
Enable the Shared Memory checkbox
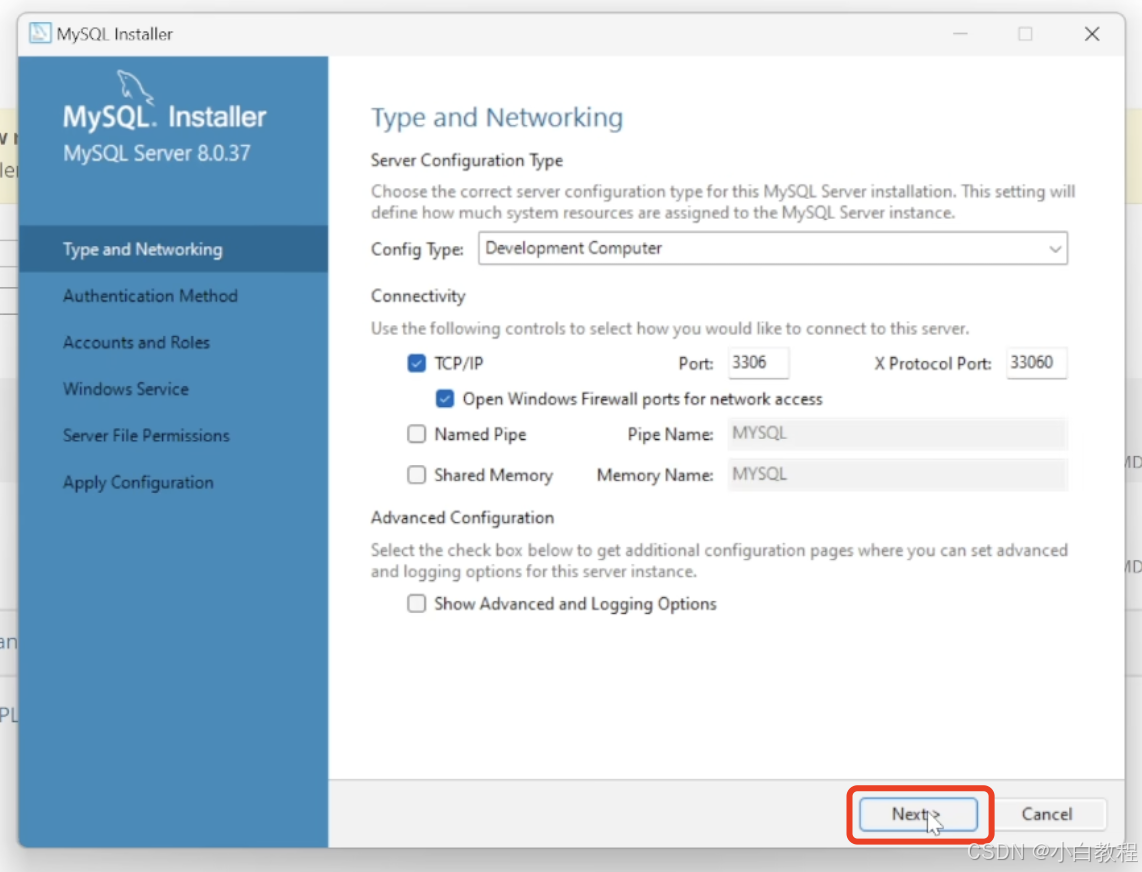417,475
